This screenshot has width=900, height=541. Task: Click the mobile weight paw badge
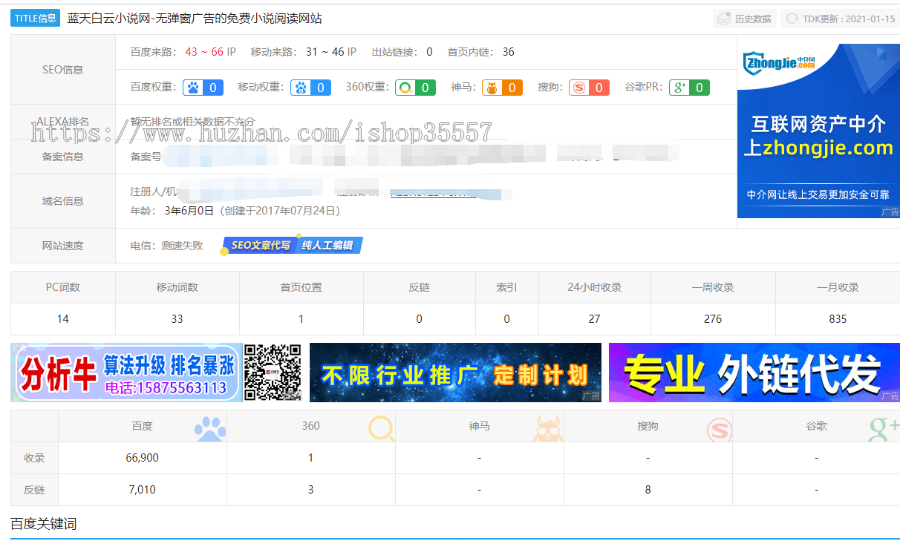coord(310,87)
